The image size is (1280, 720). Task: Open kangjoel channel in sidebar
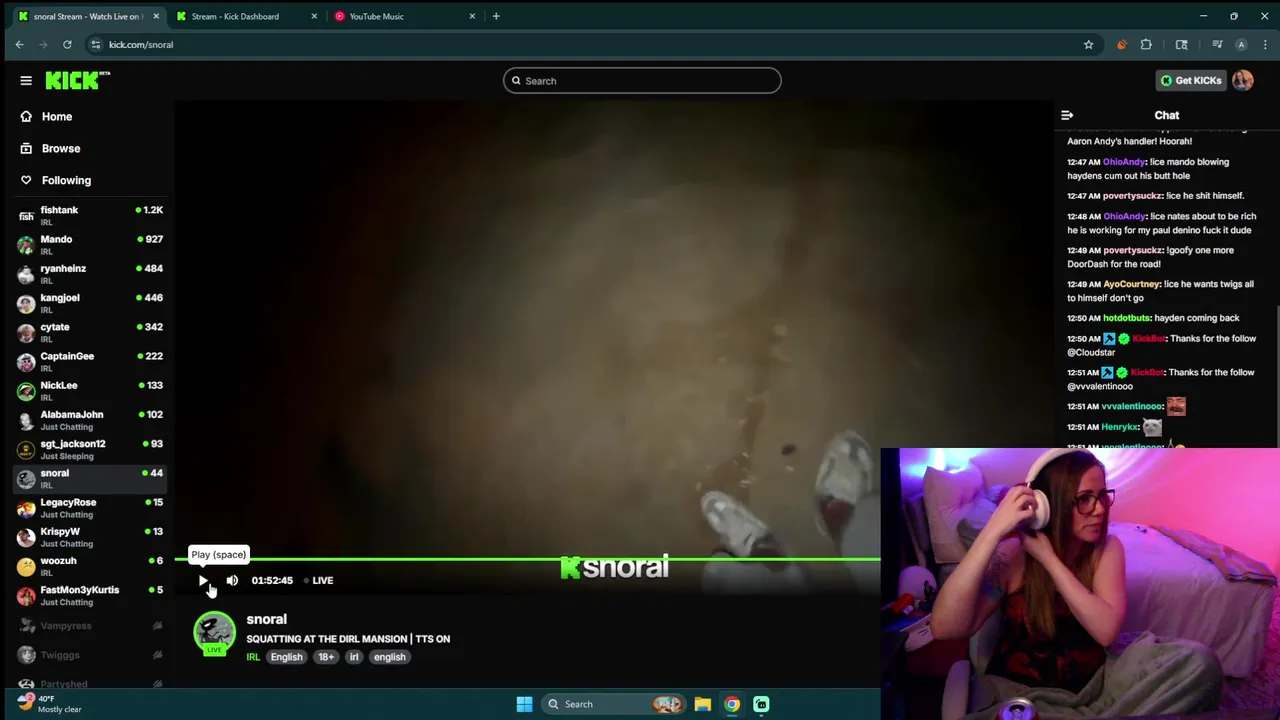click(90, 302)
